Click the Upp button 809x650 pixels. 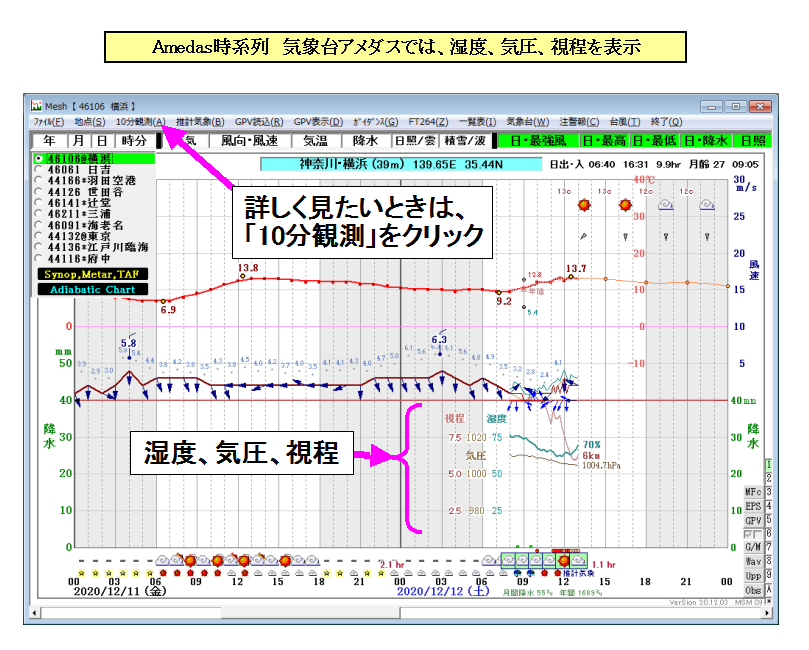click(x=753, y=576)
